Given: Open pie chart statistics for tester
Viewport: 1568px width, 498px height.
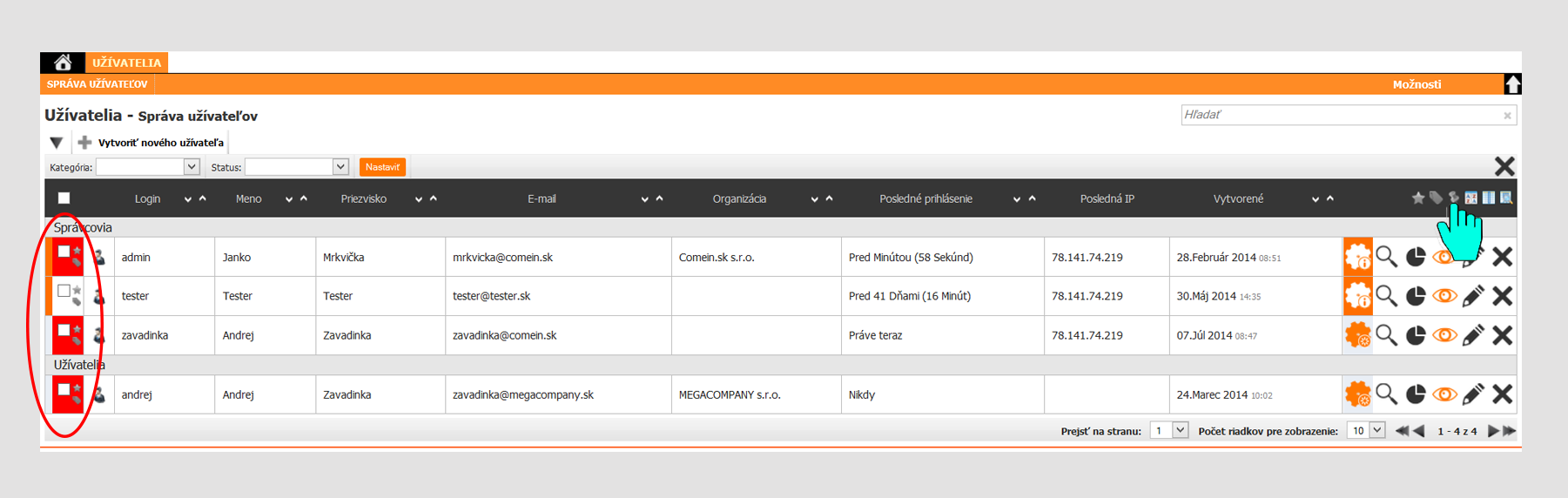Looking at the screenshot, I should pos(1416,296).
